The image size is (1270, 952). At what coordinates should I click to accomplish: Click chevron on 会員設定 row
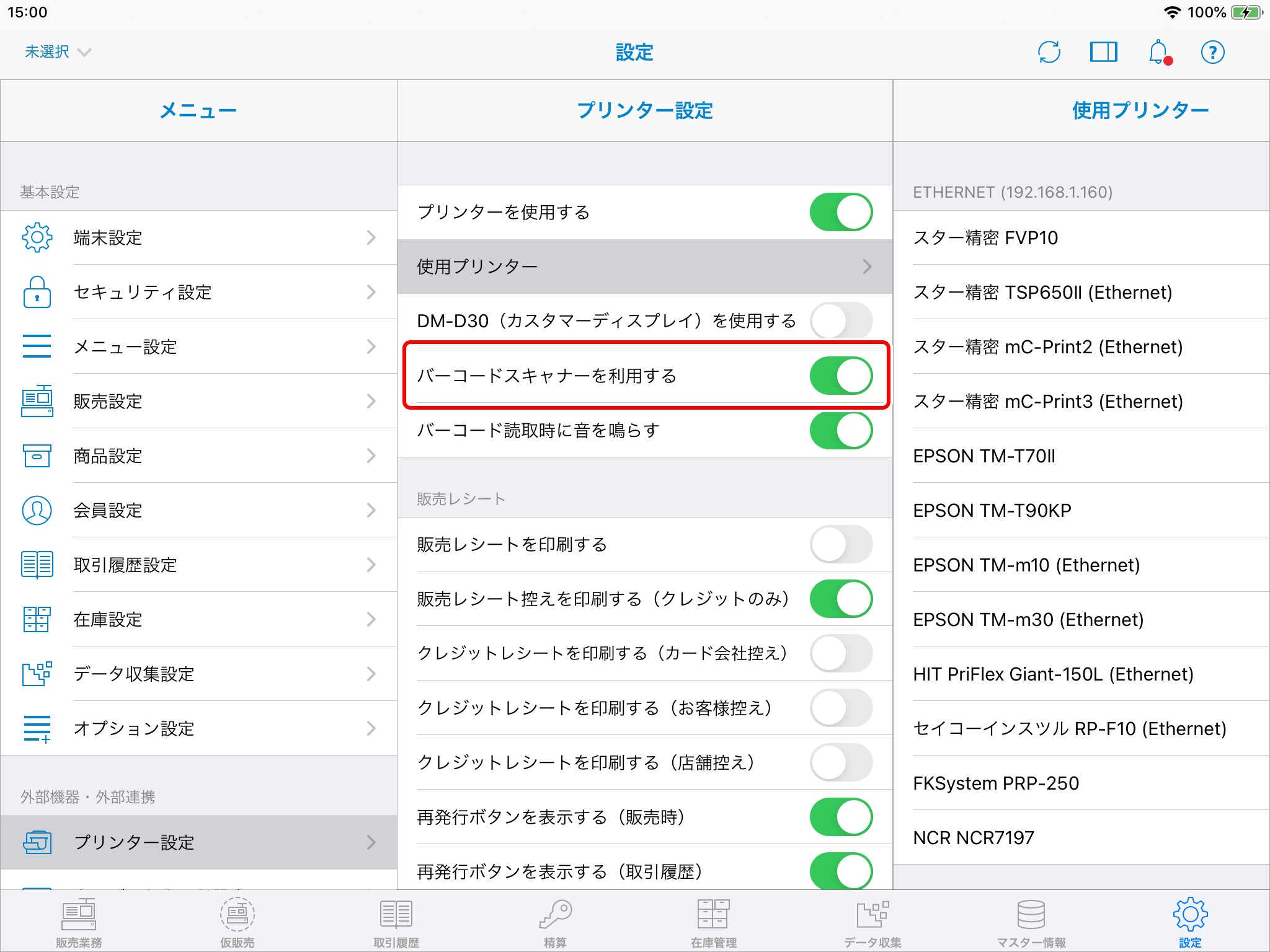coord(371,510)
